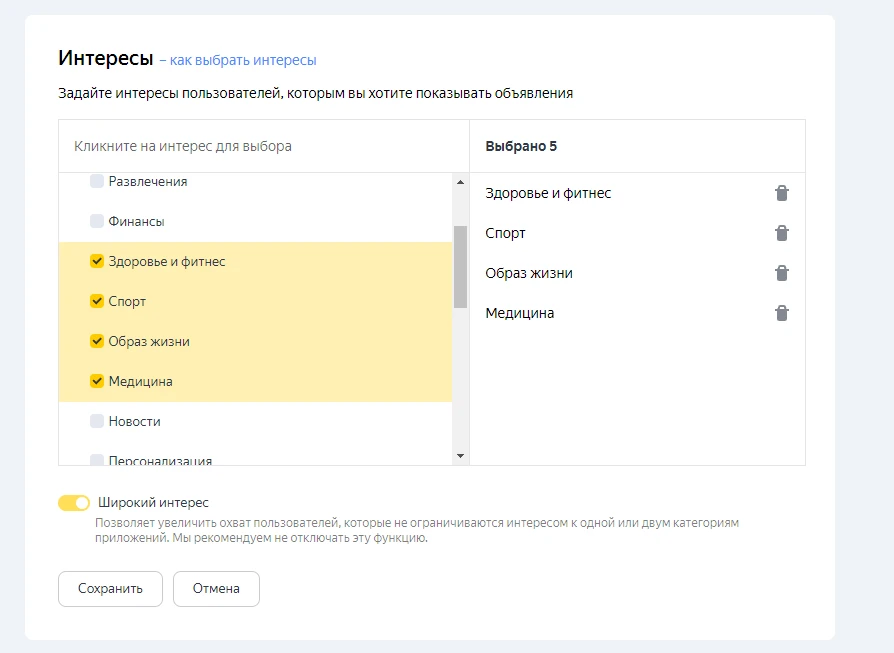Check the partially visible Персонализация checkbox
Viewport: 894px width, 653px height.
click(97, 460)
